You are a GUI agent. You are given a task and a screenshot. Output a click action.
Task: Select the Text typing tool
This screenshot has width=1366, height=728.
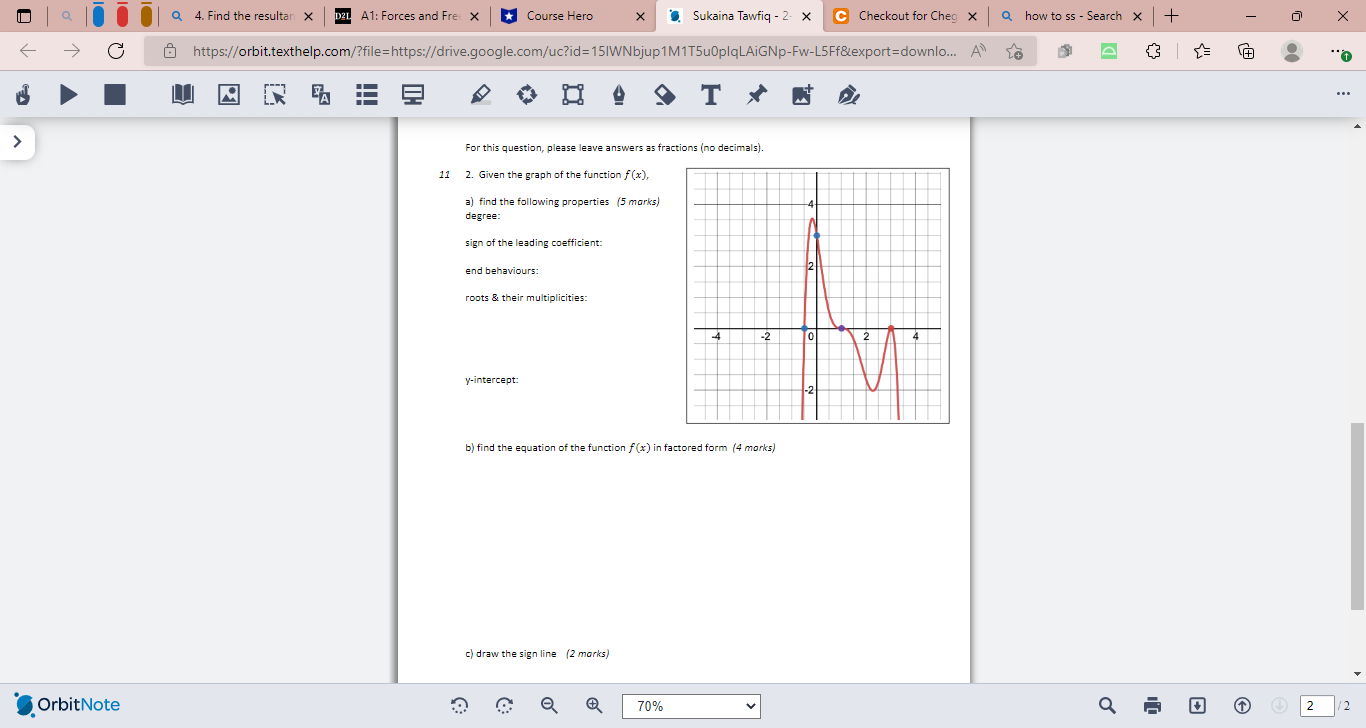pyautogui.click(x=711, y=95)
